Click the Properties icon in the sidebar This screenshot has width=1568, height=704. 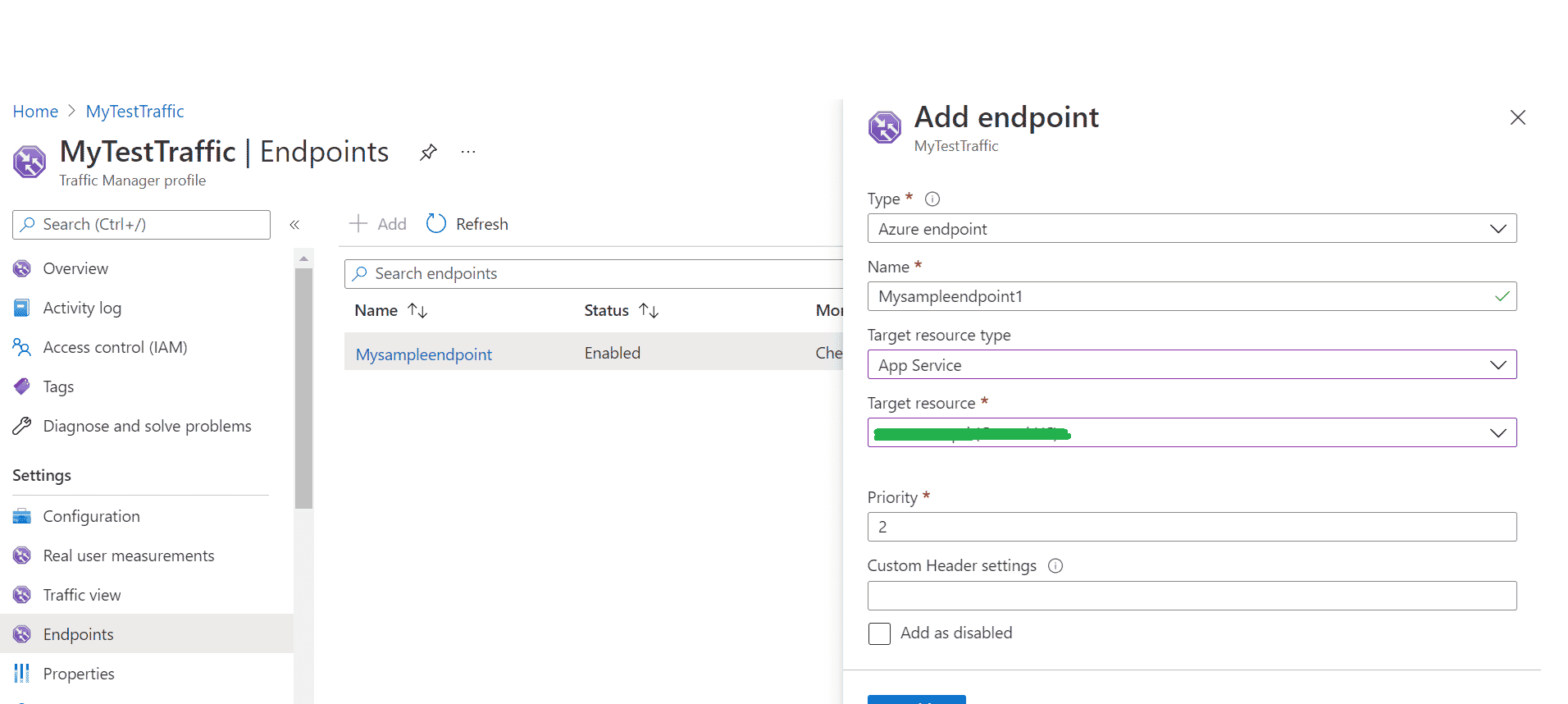[22, 674]
